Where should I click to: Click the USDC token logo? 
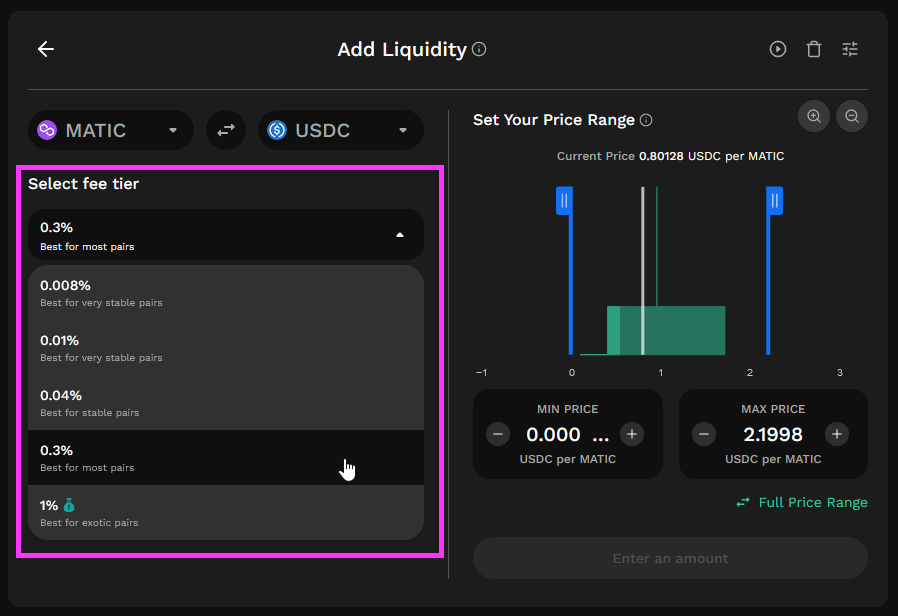pyautogui.click(x=277, y=131)
